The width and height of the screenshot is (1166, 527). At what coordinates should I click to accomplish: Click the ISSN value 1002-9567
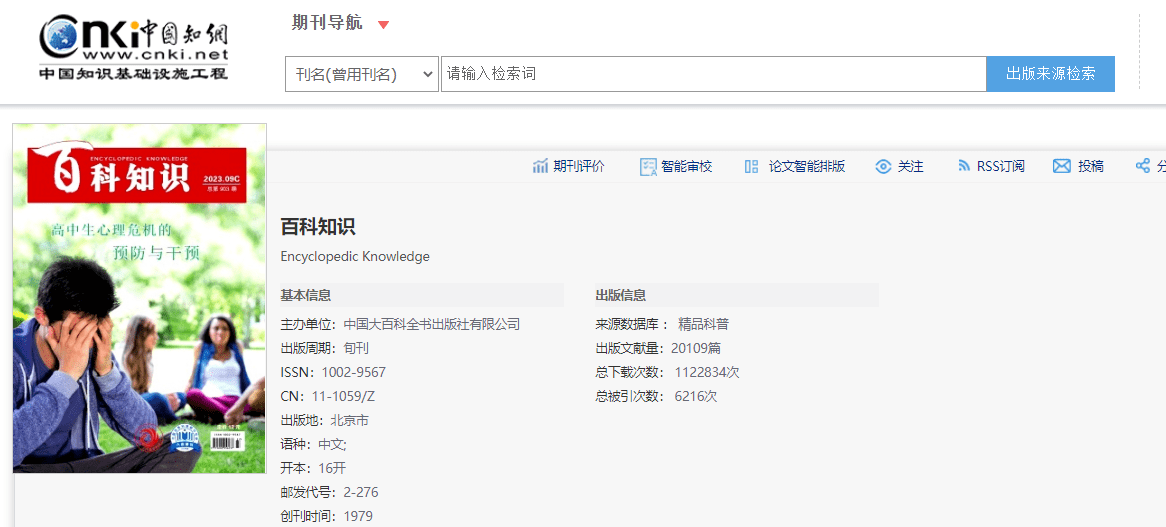(353, 372)
